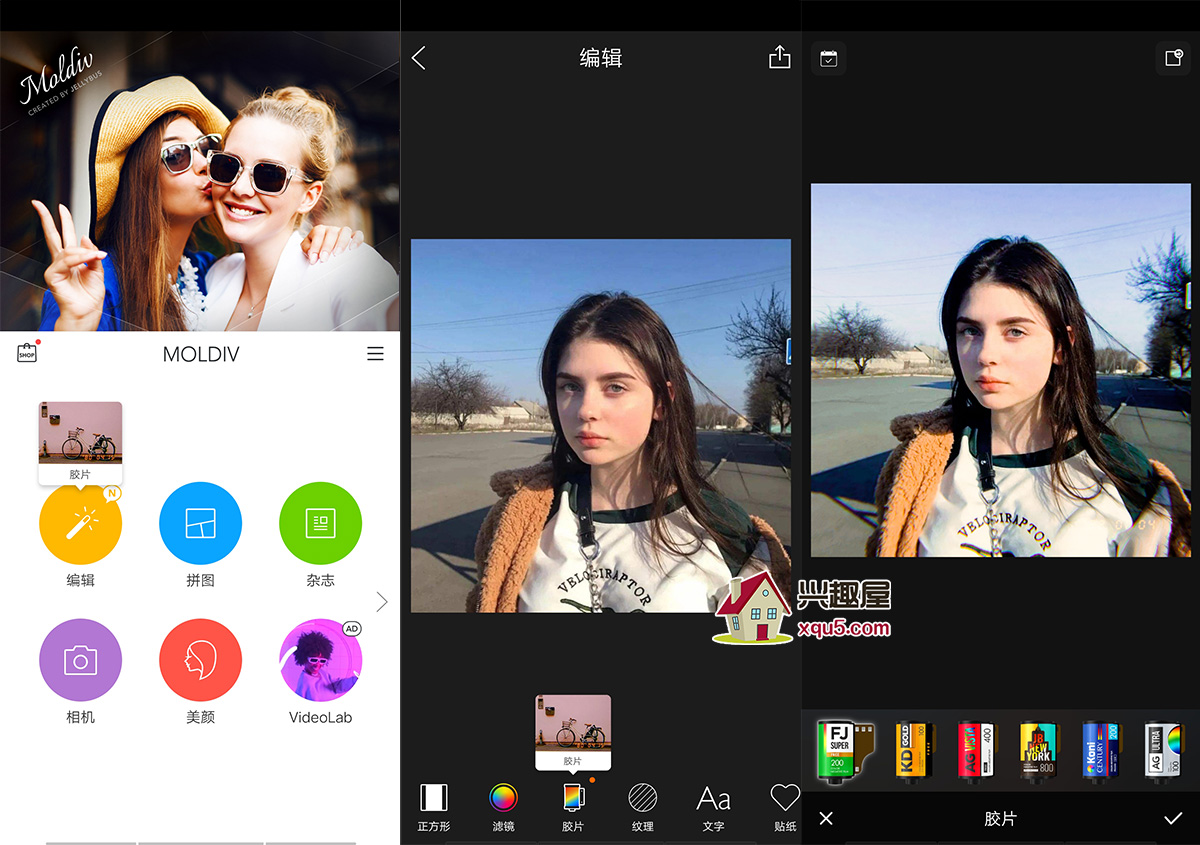This screenshot has height=845, width=1200.
Task: Tap the yellow 编辑 magic wand button
Action: point(80,523)
